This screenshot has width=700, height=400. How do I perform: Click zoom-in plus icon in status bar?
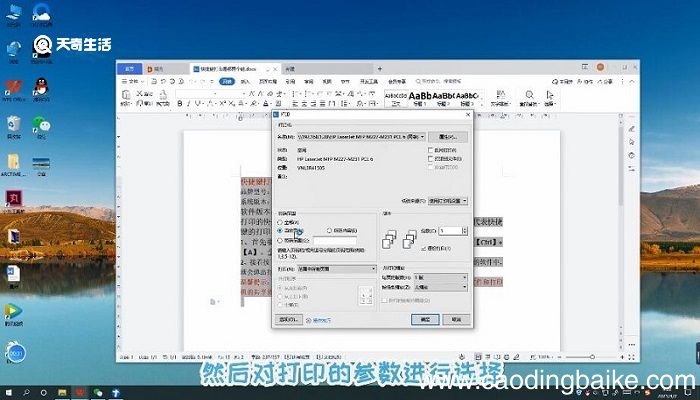(x=622, y=357)
